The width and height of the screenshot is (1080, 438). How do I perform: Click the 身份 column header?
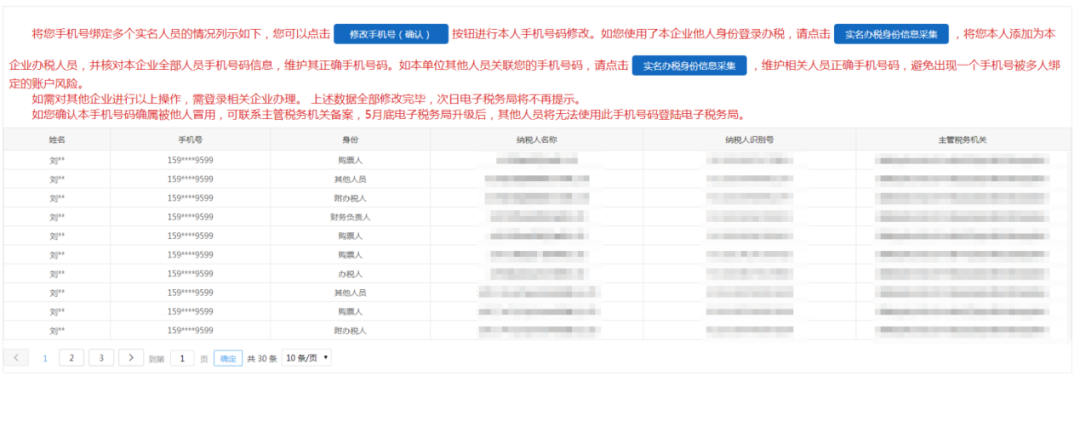[350, 140]
